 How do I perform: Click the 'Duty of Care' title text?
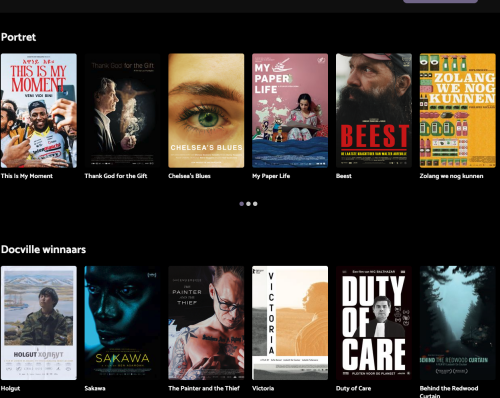click(x=353, y=388)
